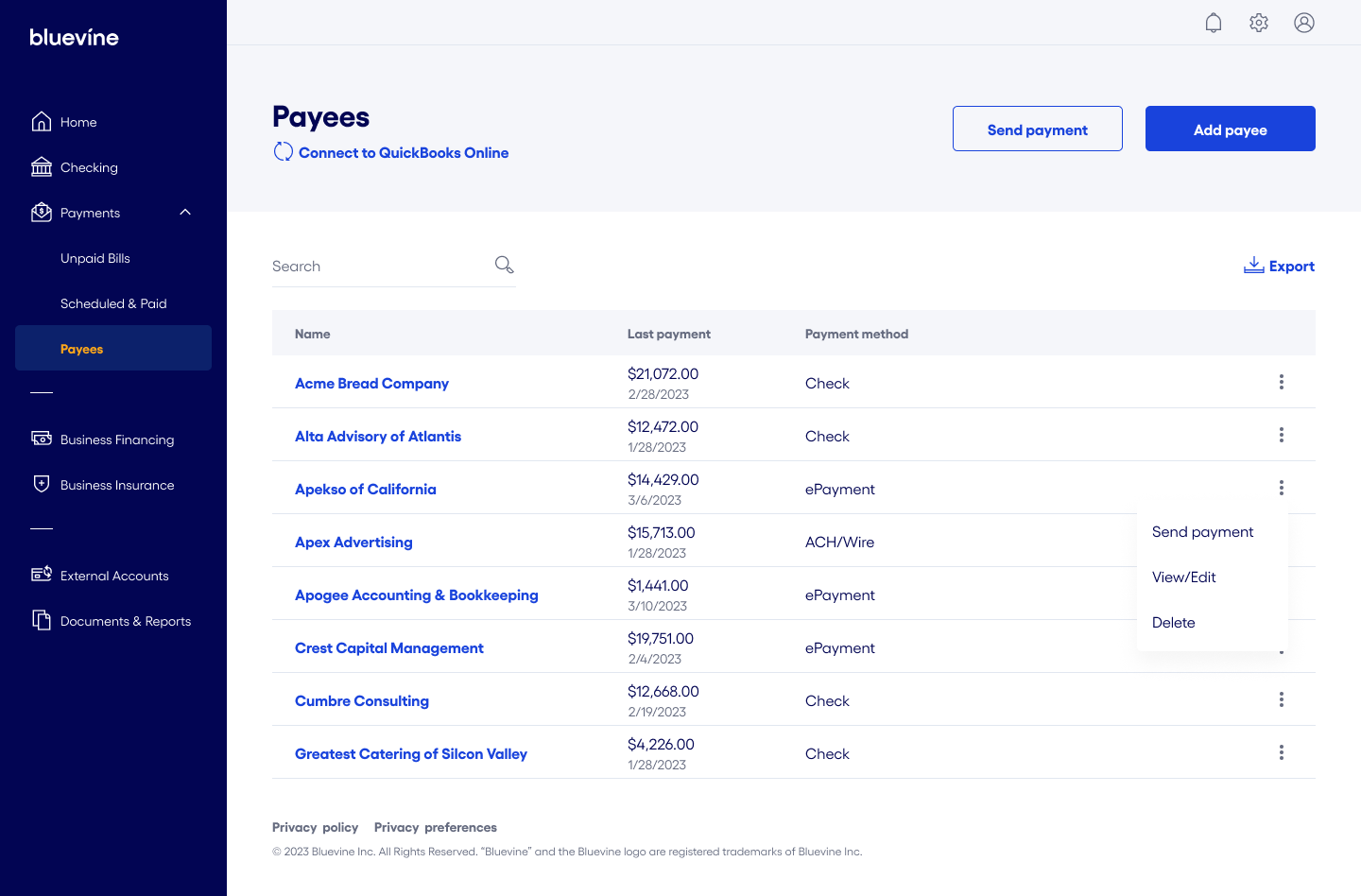Open the notifications bell icon
1361x896 pixels.
point(1214,22)
